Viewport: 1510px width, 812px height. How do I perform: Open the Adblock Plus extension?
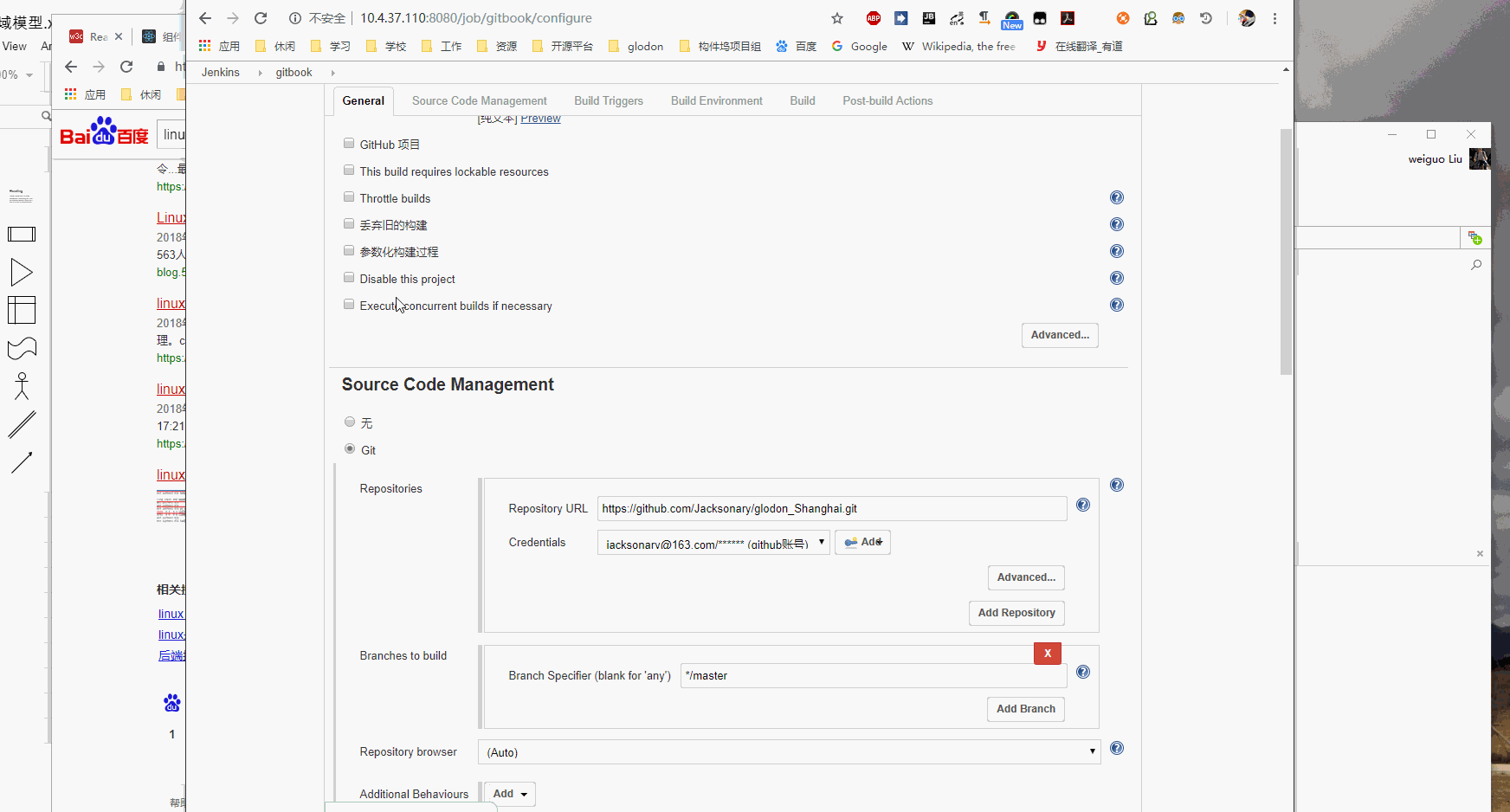pos(874,18)
